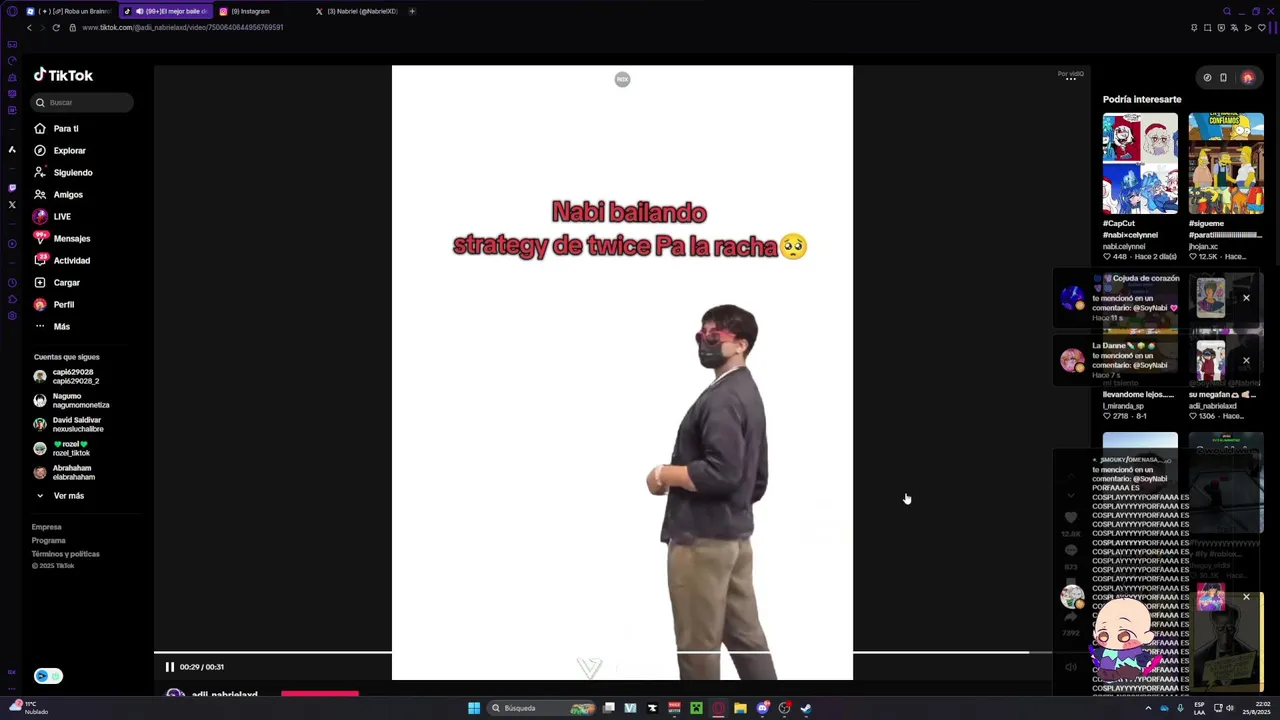This screenshot has height=720, width=1280.
Task: Open Steam from the taskbar
Action: coord(806,708)
